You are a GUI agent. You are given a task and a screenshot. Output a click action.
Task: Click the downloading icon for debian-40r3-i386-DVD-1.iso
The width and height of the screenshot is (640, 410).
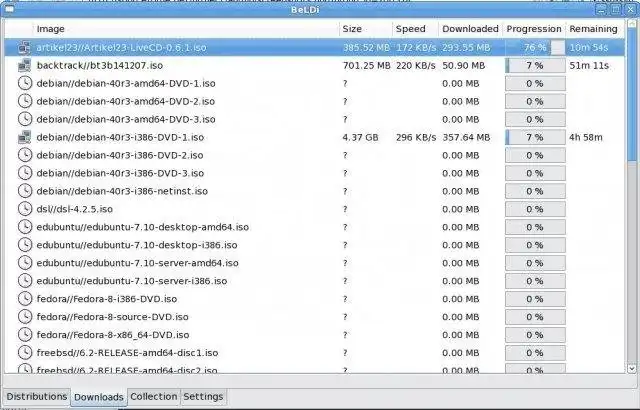[24, 137]
